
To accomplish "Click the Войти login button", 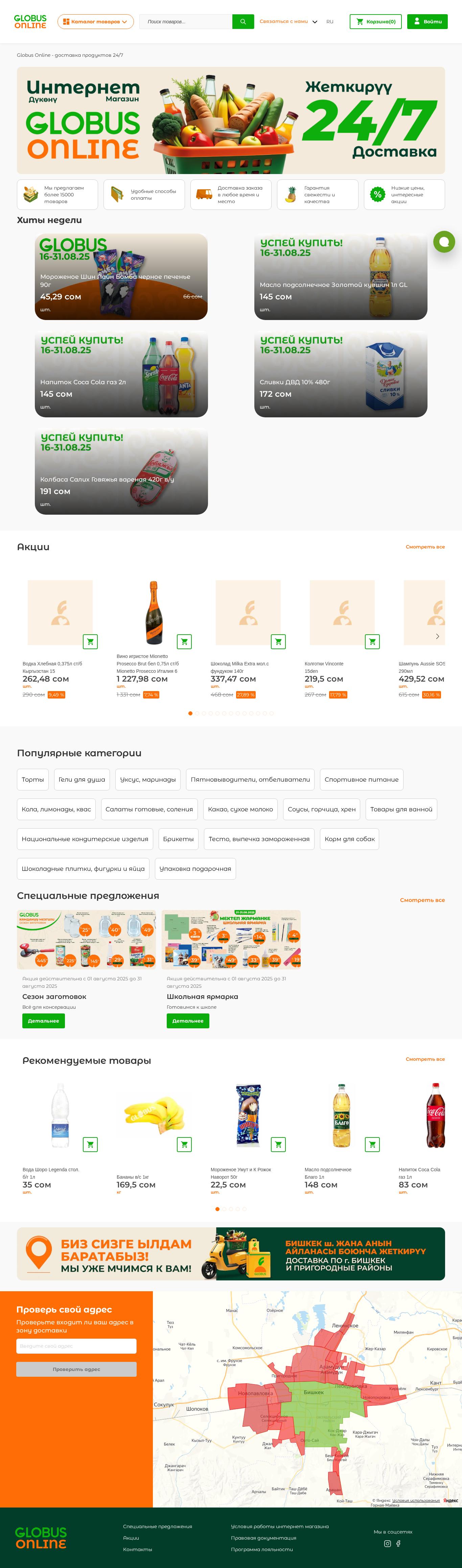I will (x=427, y=21).
